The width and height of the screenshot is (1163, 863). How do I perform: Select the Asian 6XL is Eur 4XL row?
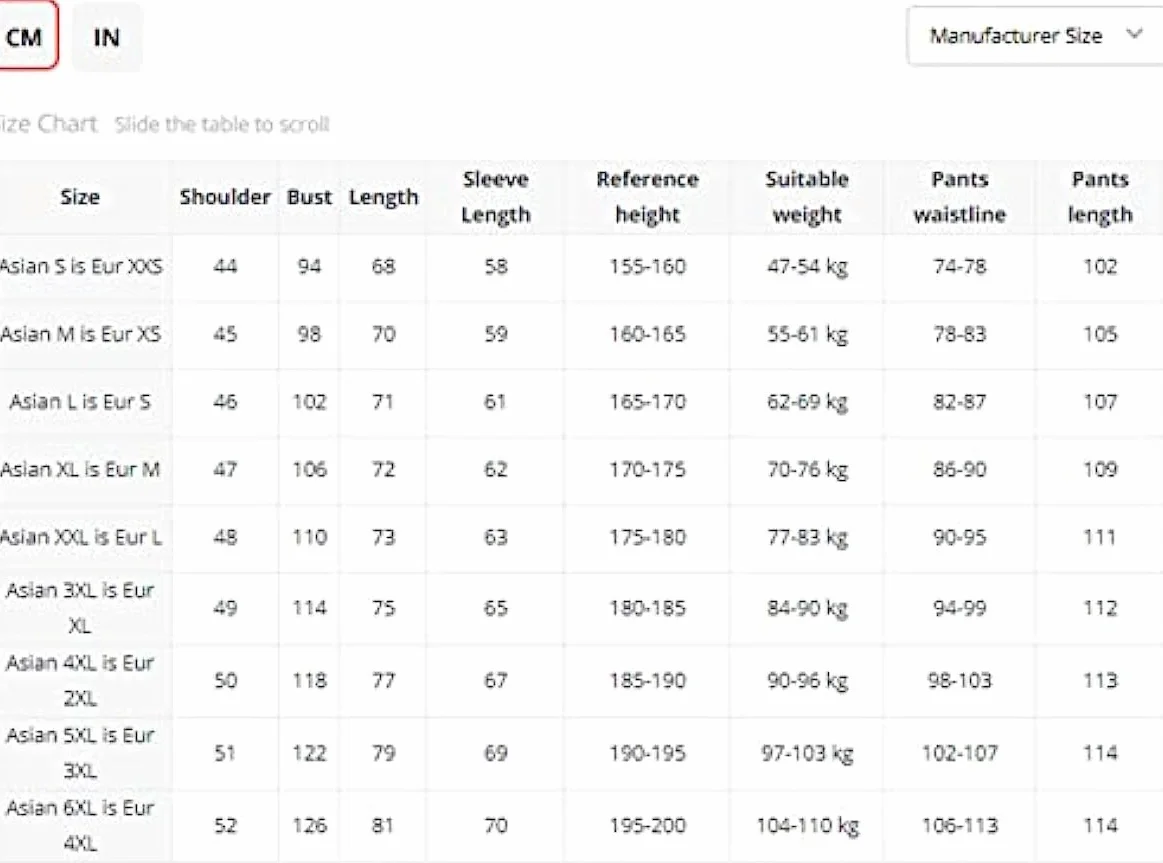582,826
